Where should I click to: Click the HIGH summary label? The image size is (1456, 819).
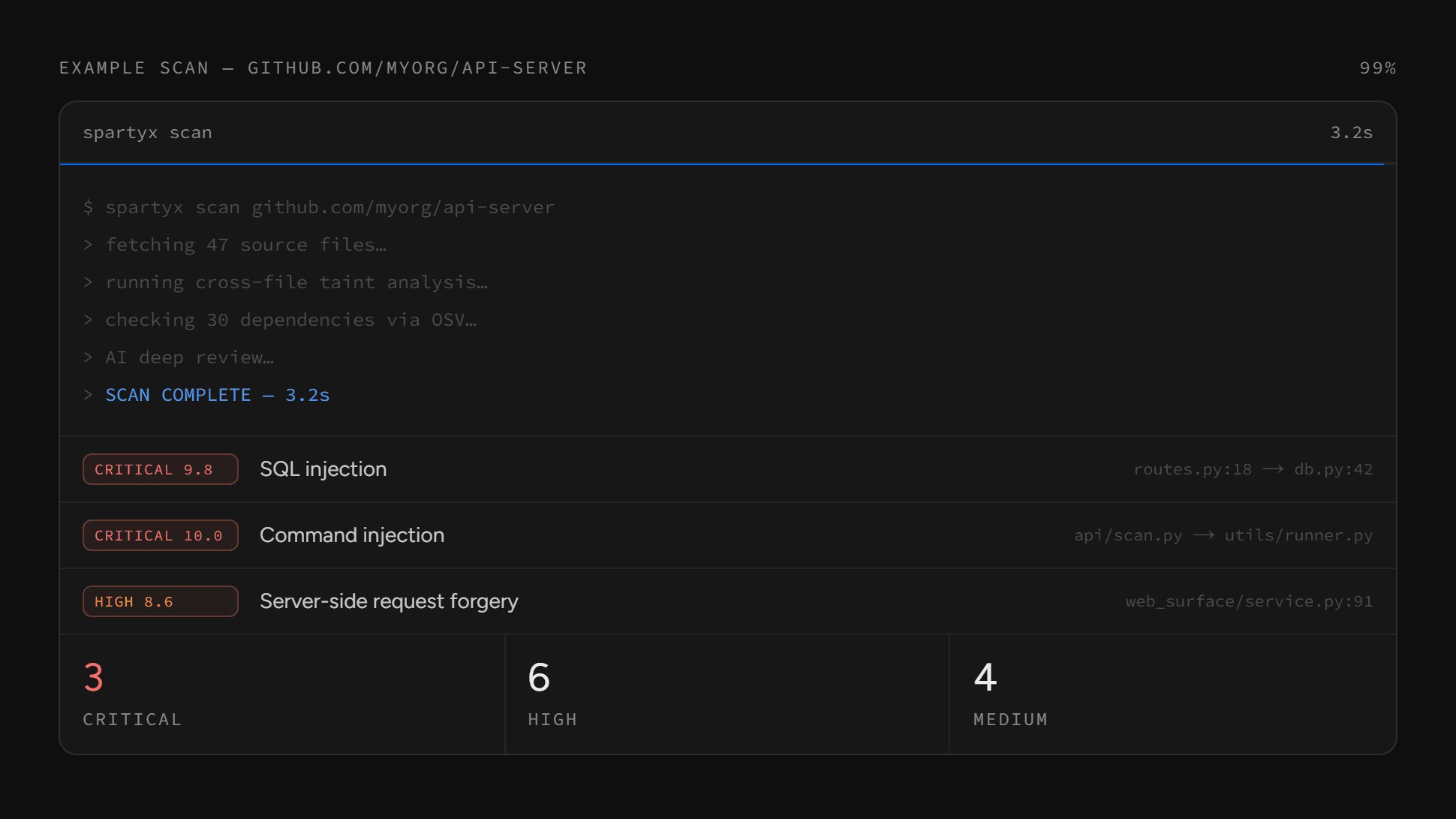[x=552, y=719]
